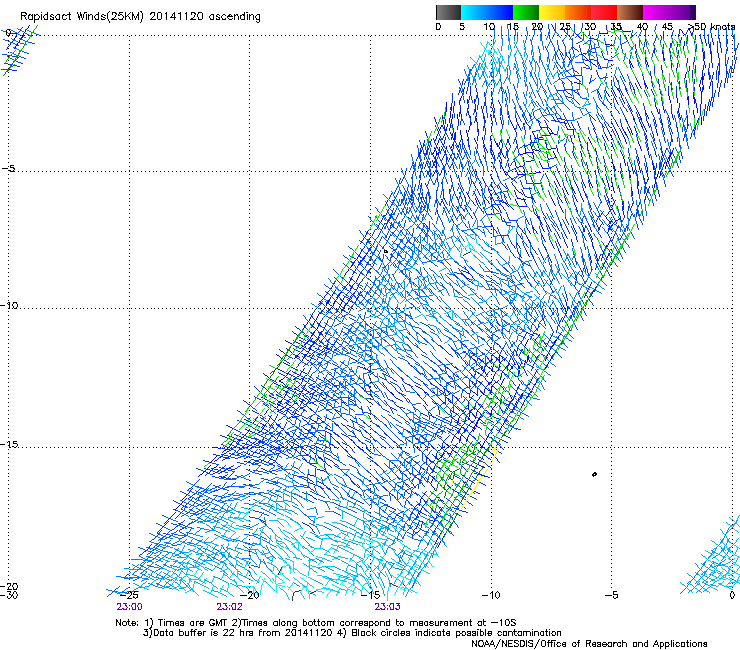Image resolution: width=740 pixels, height=650 pixels.
Task: Click the green 15-20 knots color swatch
Action: coord(526,12)
